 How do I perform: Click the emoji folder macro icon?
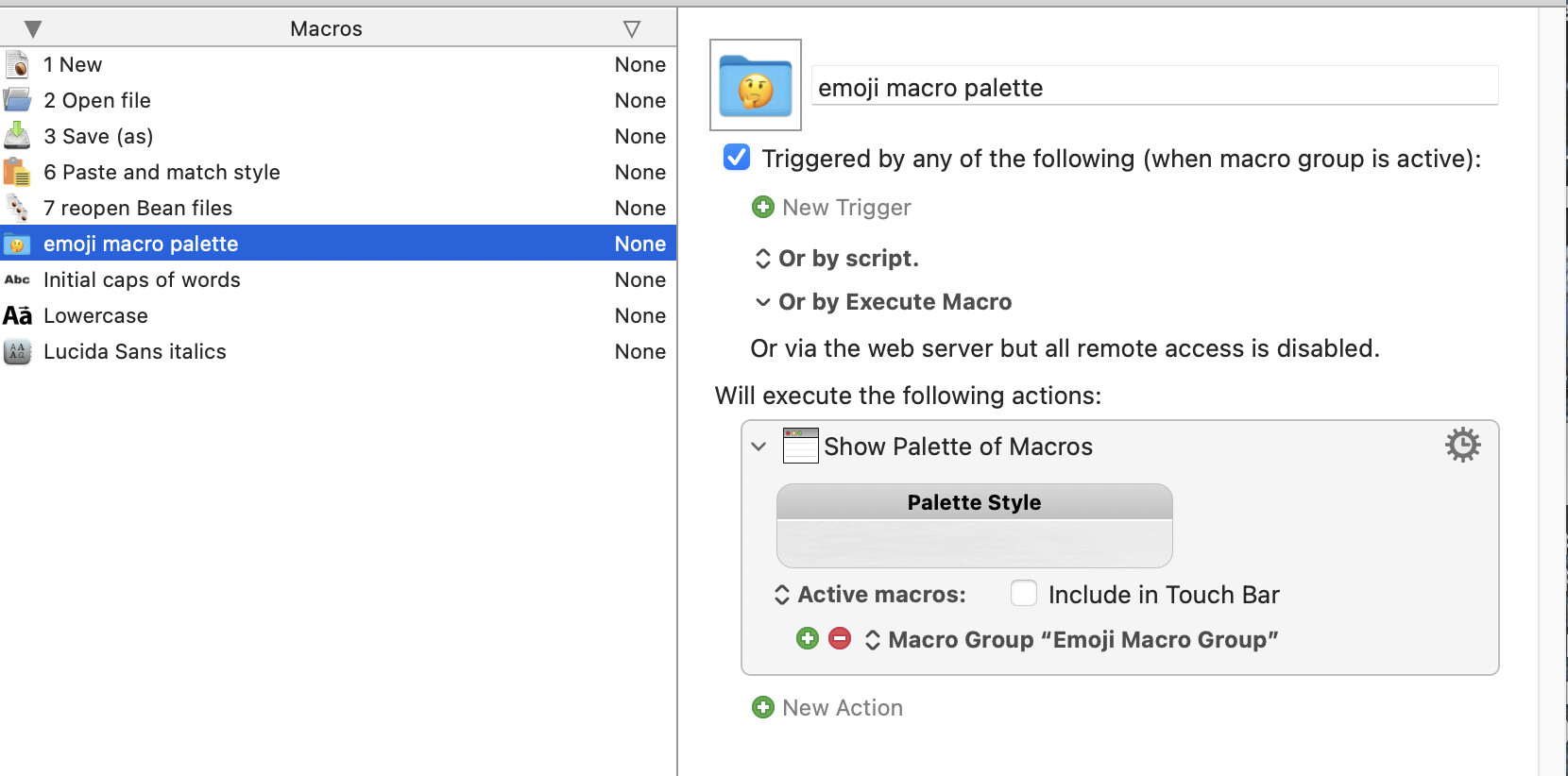point(756,85)
